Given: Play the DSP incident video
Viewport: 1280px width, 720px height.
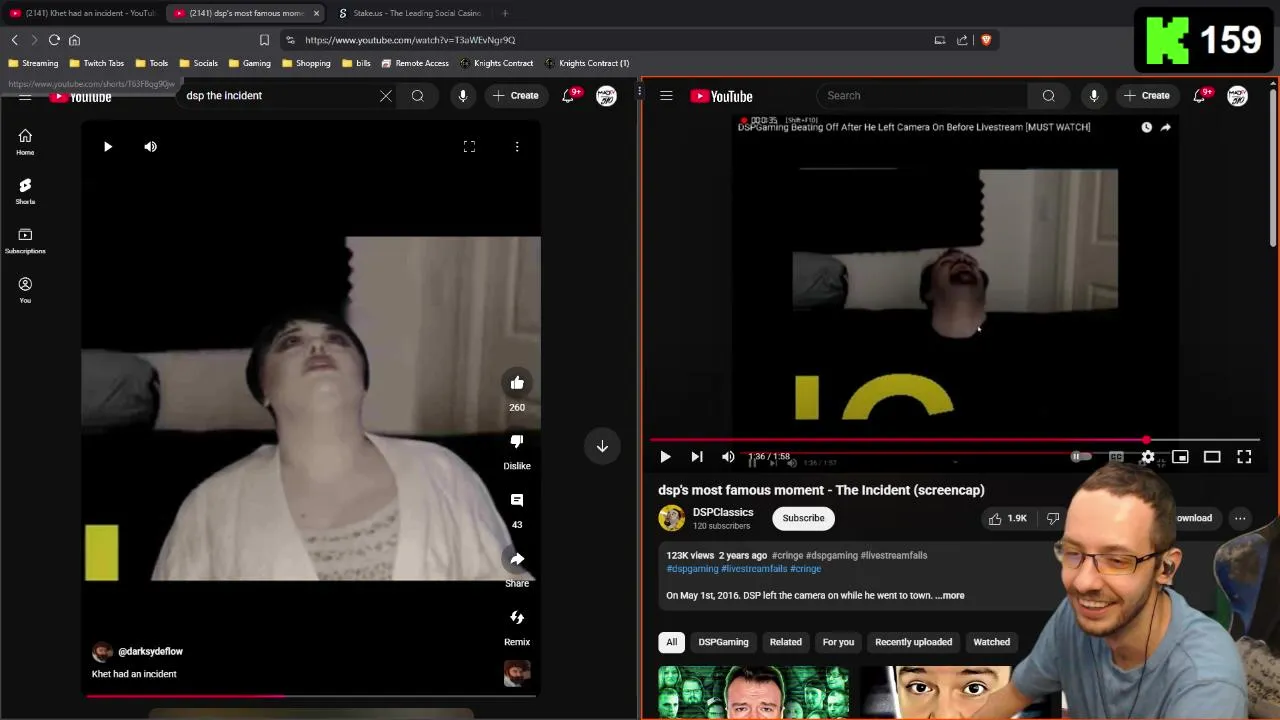Looking at the screenshot, I should (x=665, y=457).
